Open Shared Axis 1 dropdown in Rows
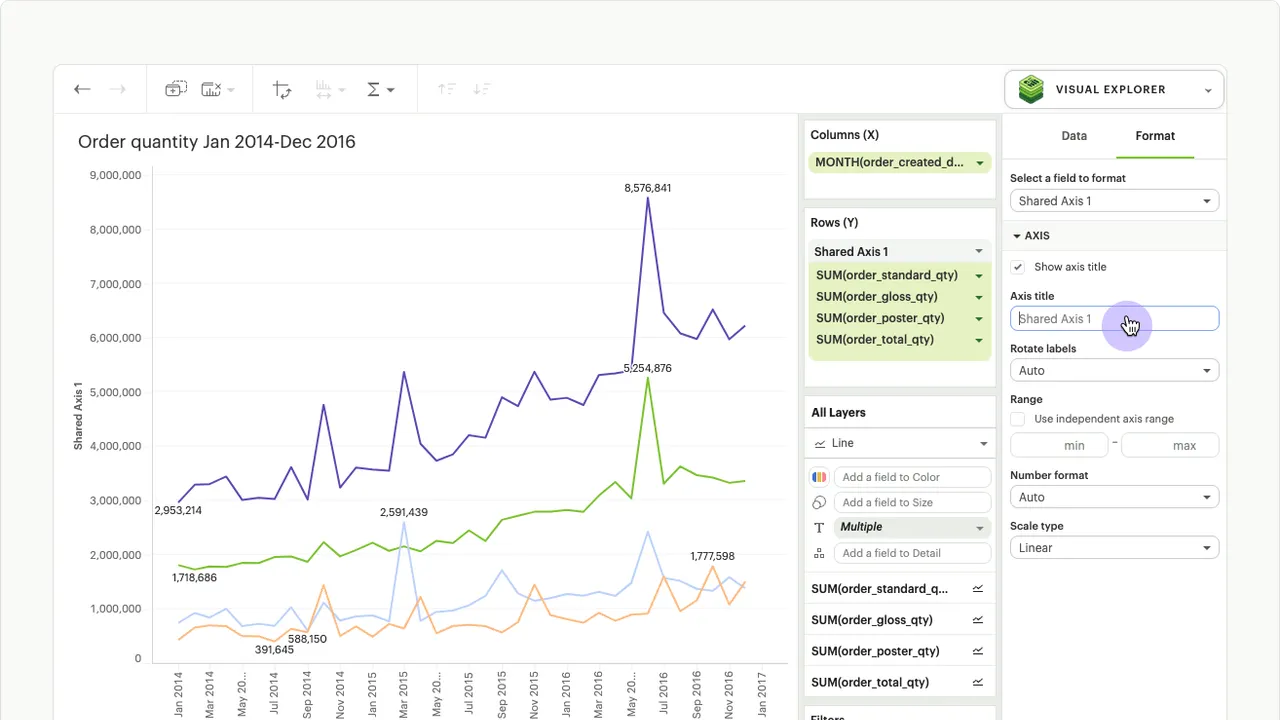1280x720 pixels. click(979, 252)
